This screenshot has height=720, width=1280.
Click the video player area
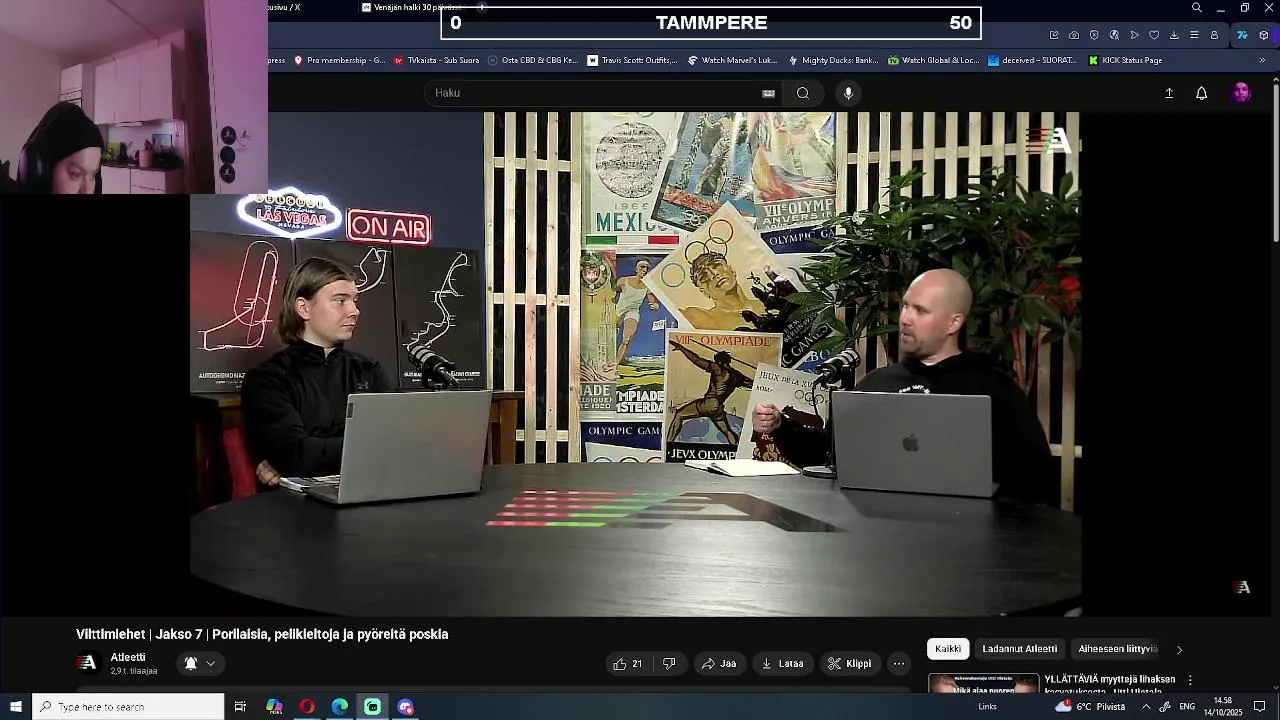tap(635, 364)
